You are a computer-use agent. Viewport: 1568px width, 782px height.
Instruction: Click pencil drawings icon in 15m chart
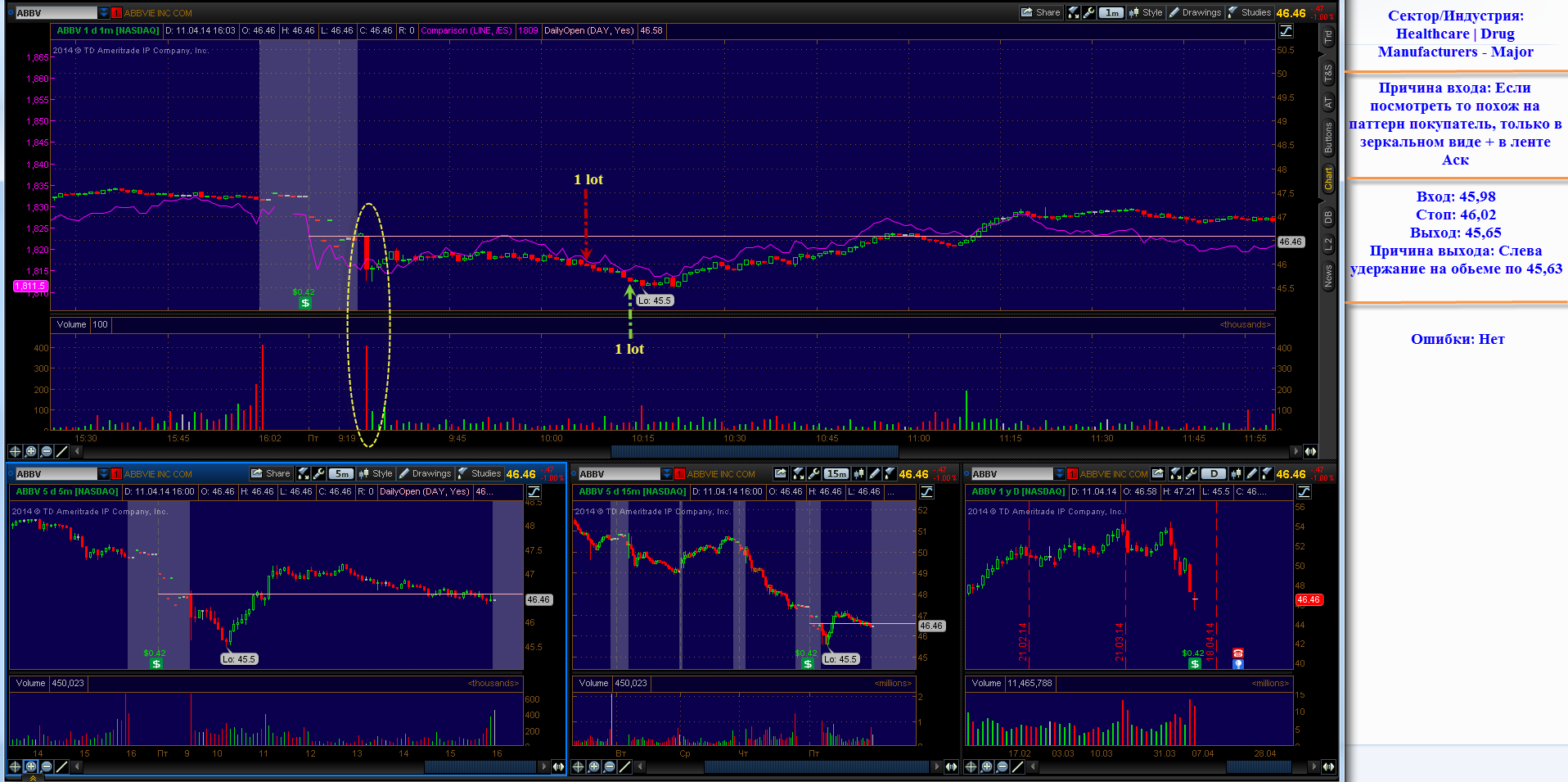click(x=874, y=473)
